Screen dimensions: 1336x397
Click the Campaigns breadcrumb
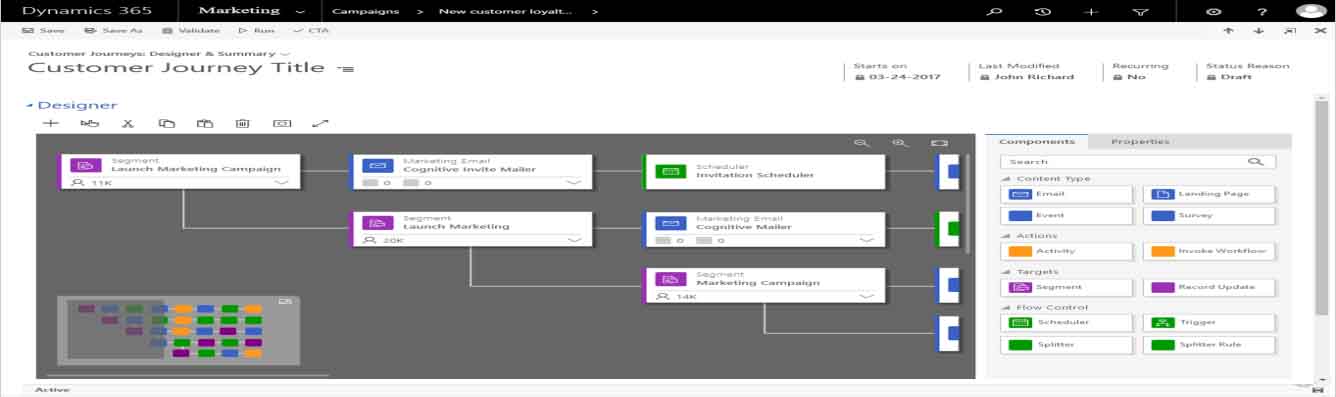(365, 12)
